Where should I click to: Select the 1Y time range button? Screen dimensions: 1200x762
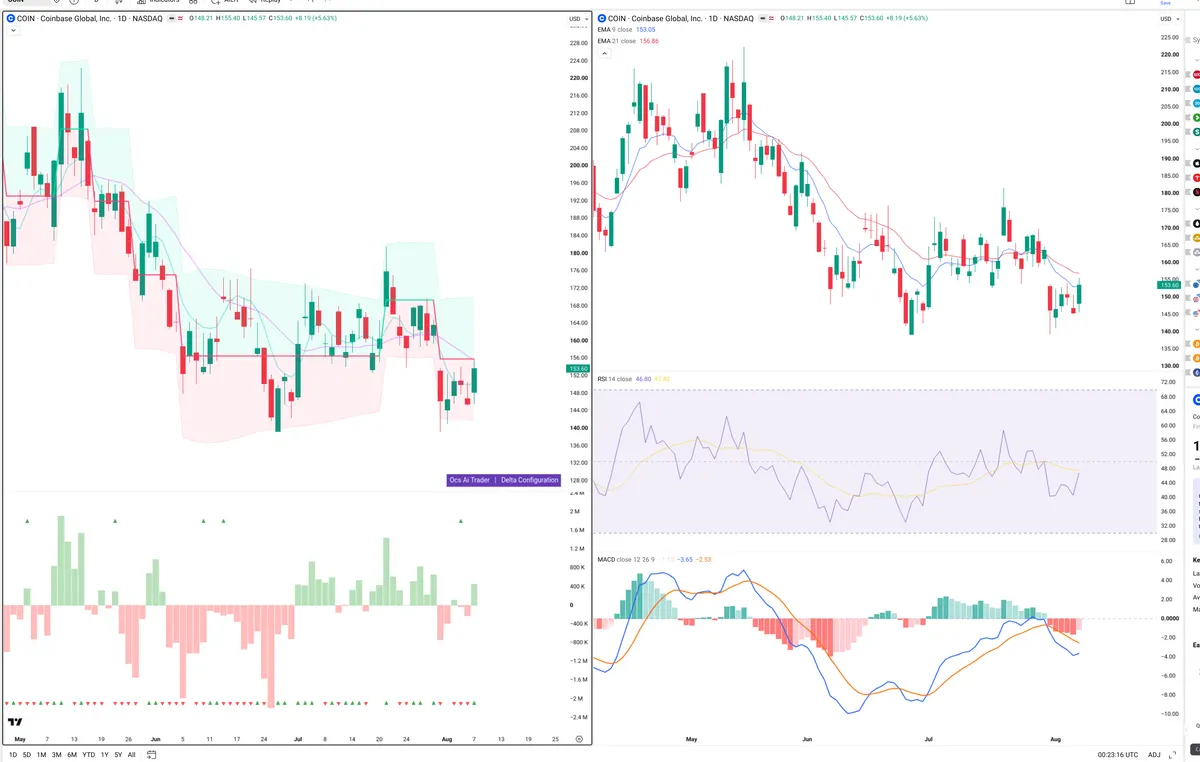point(105,755)
